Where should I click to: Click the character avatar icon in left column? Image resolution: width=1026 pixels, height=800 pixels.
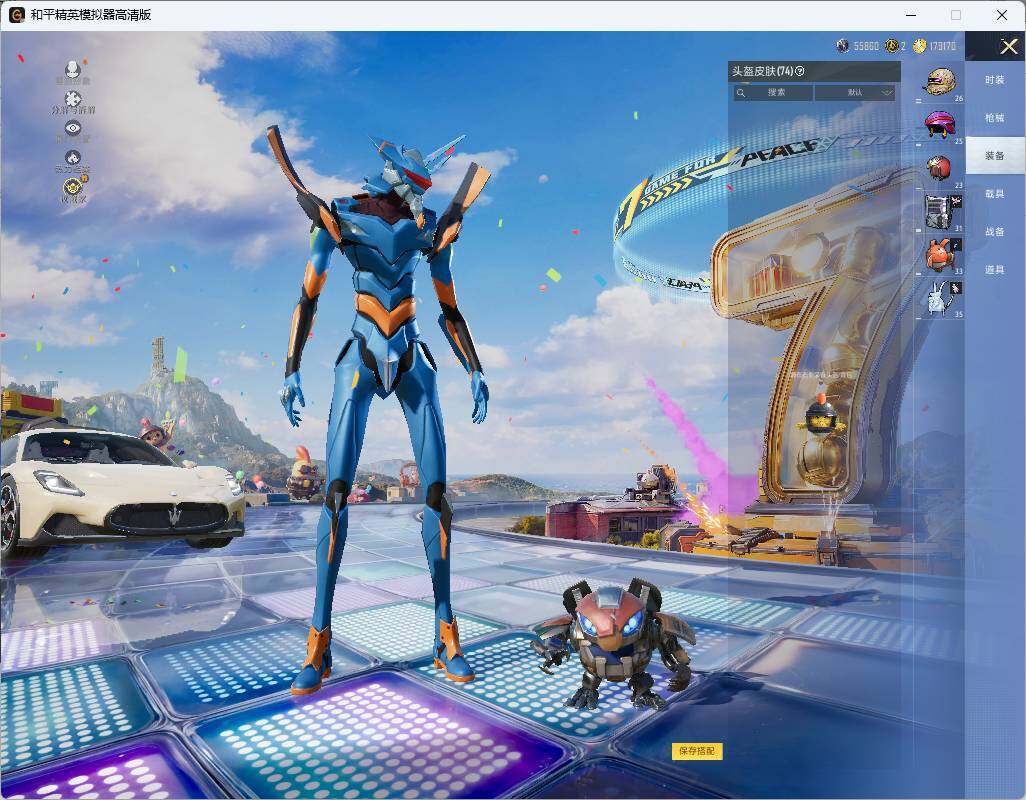[73, 69]
